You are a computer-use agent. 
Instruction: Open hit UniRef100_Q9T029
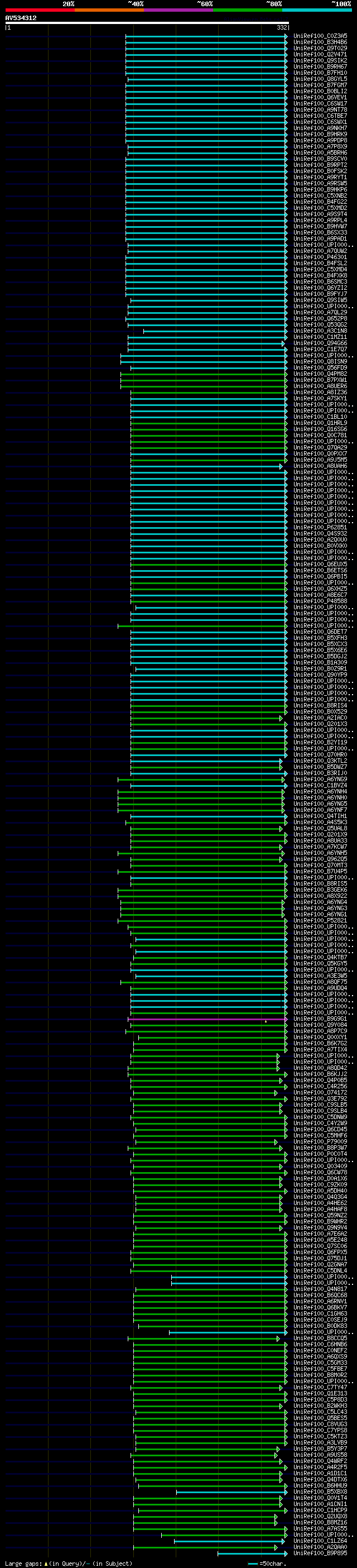click(321, 48)
